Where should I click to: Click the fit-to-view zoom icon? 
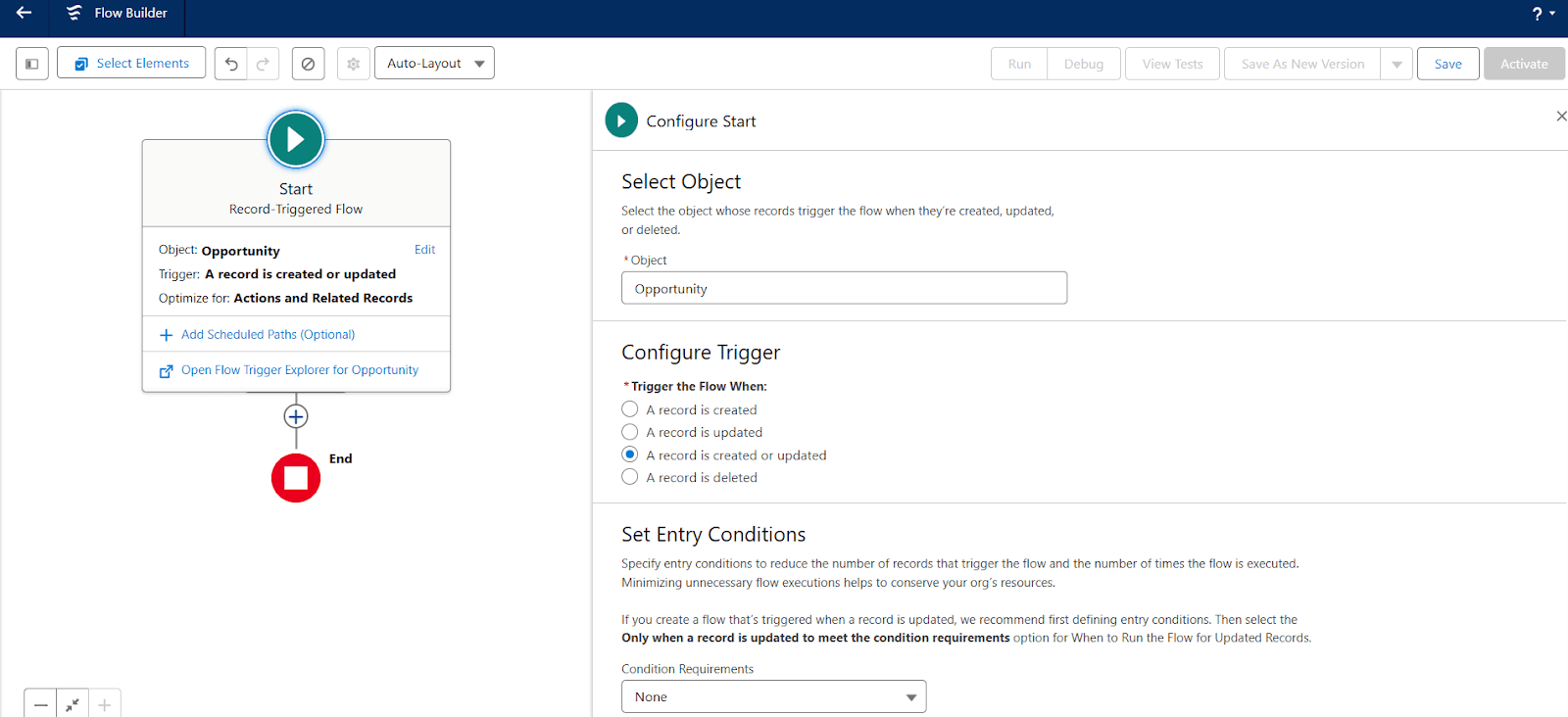(x=73, y=704)
